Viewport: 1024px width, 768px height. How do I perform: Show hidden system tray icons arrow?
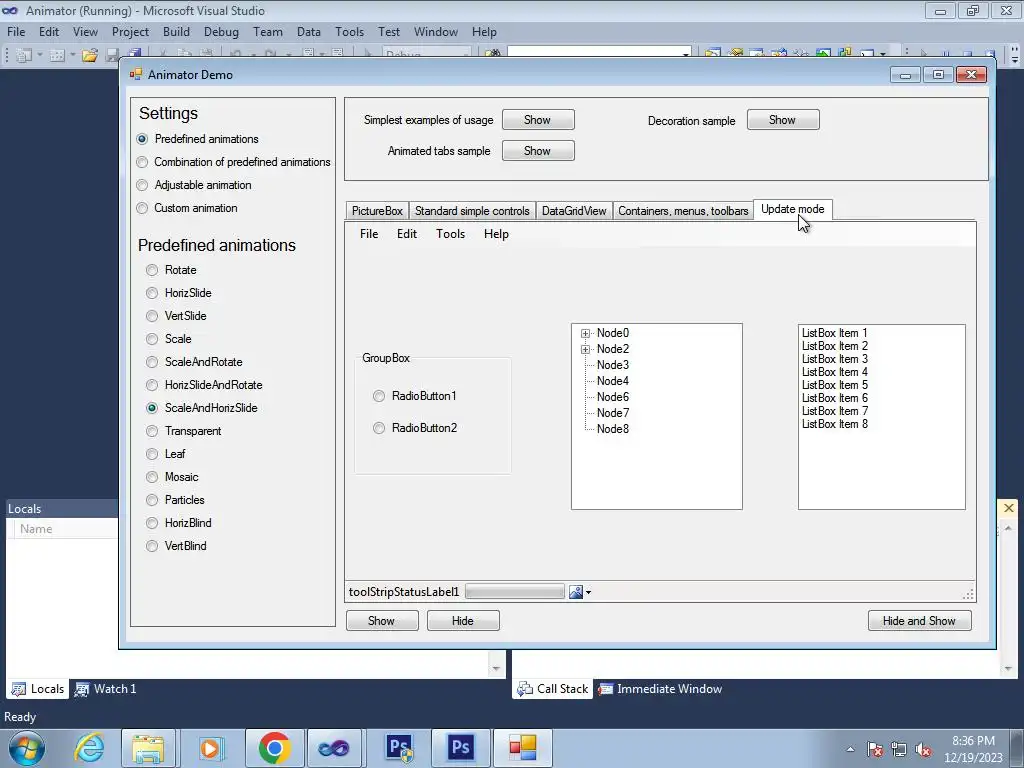click(850, 750)
